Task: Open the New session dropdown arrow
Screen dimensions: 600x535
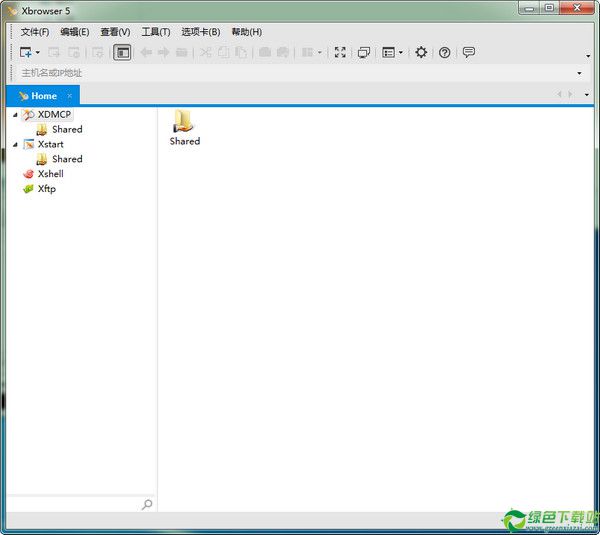Action: coord(38,52)
